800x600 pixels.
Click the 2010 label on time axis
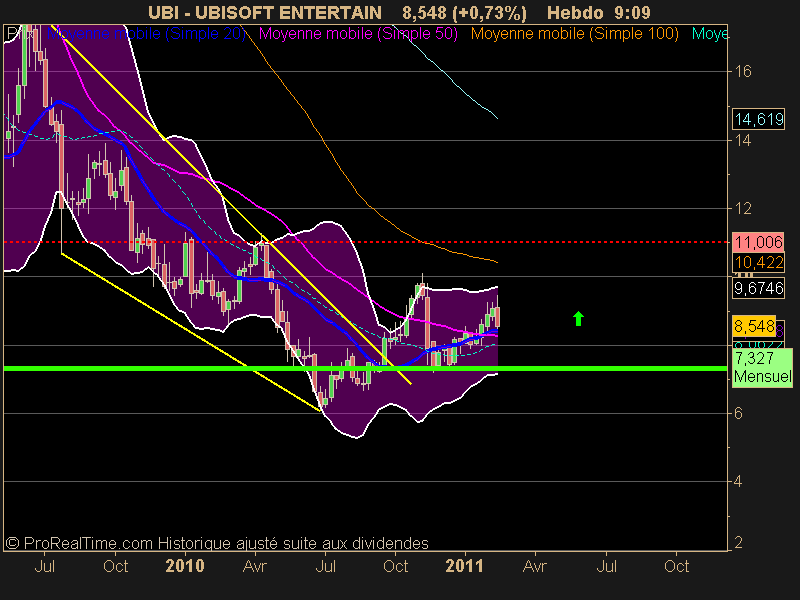185,566
